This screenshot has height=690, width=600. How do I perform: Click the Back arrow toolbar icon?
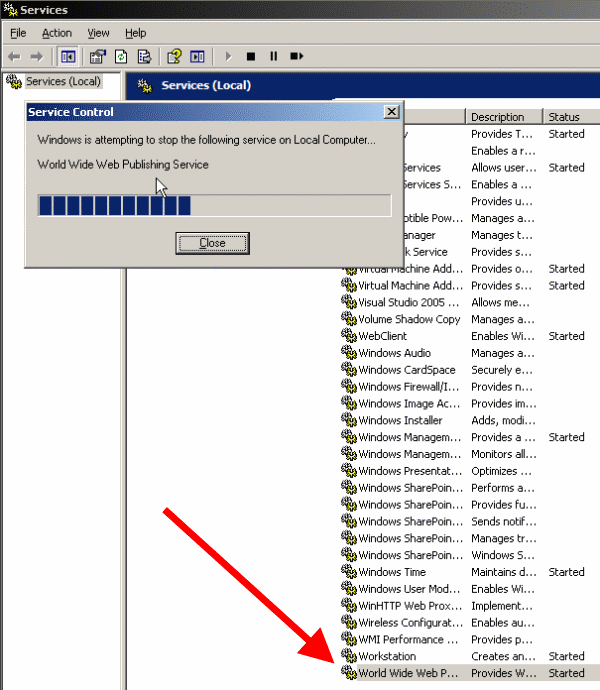[15, 56]
